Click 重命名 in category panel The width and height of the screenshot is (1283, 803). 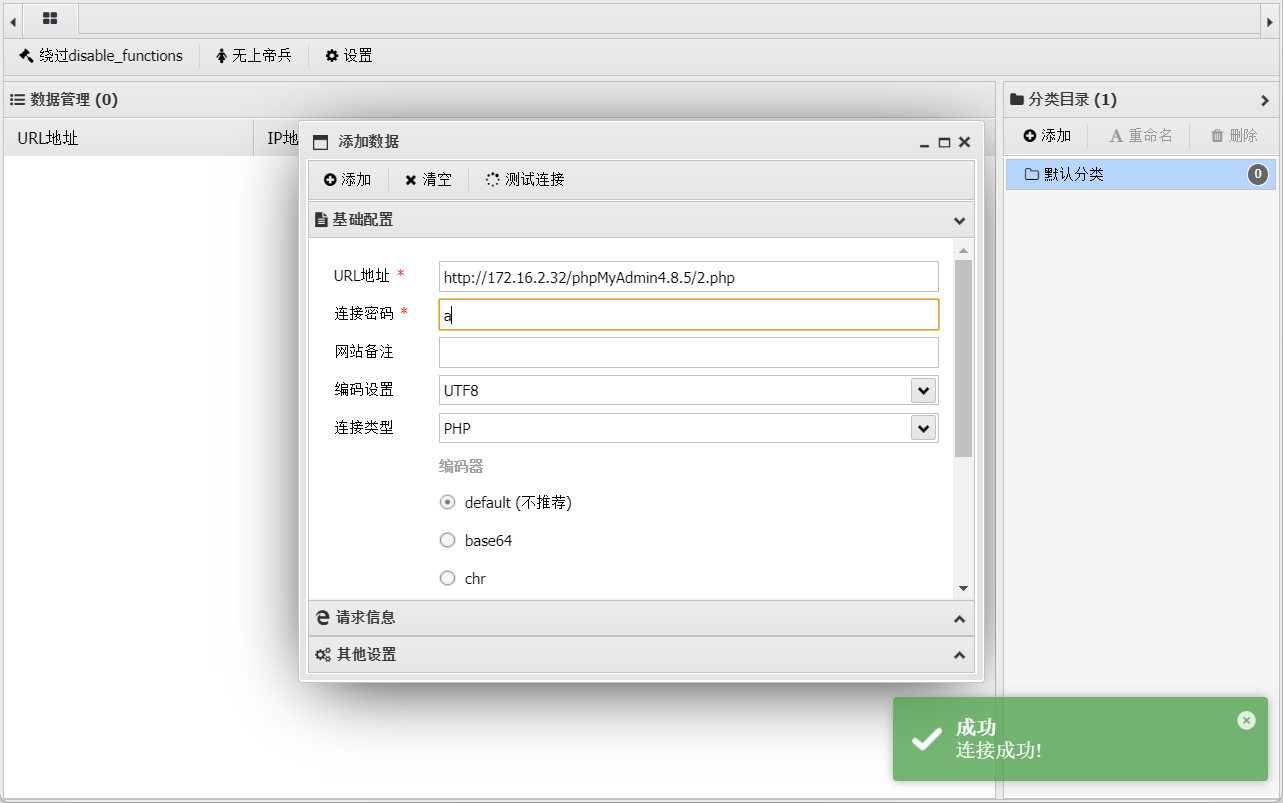(x=1141, y=136)
